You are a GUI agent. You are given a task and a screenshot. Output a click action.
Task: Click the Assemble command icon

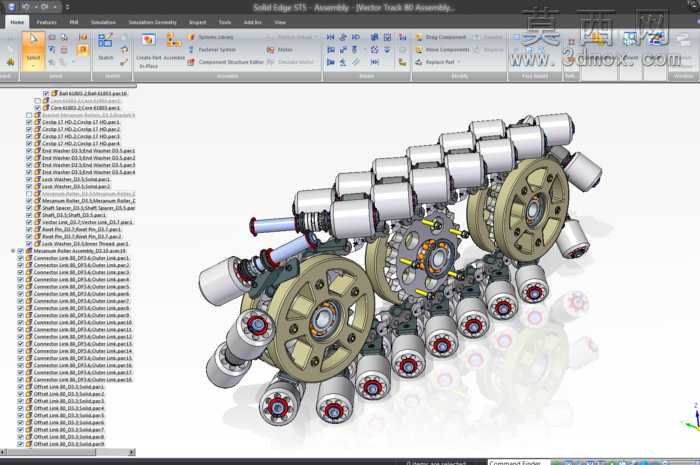(x=173, y=41)
